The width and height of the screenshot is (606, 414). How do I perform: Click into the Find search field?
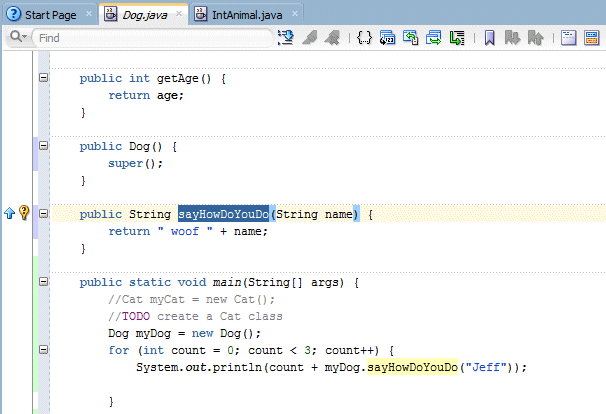[152, 38]
